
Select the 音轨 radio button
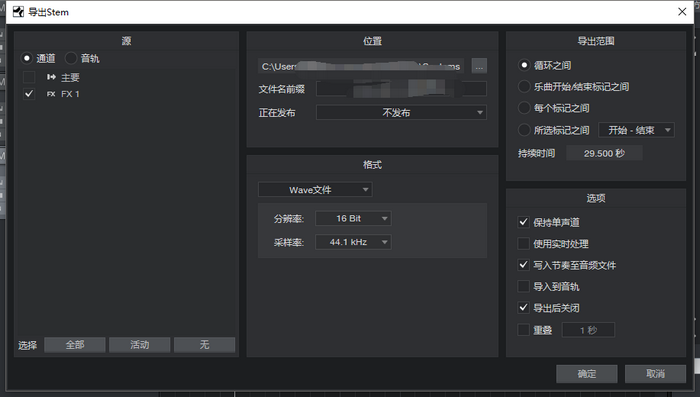tap(71, 58)
